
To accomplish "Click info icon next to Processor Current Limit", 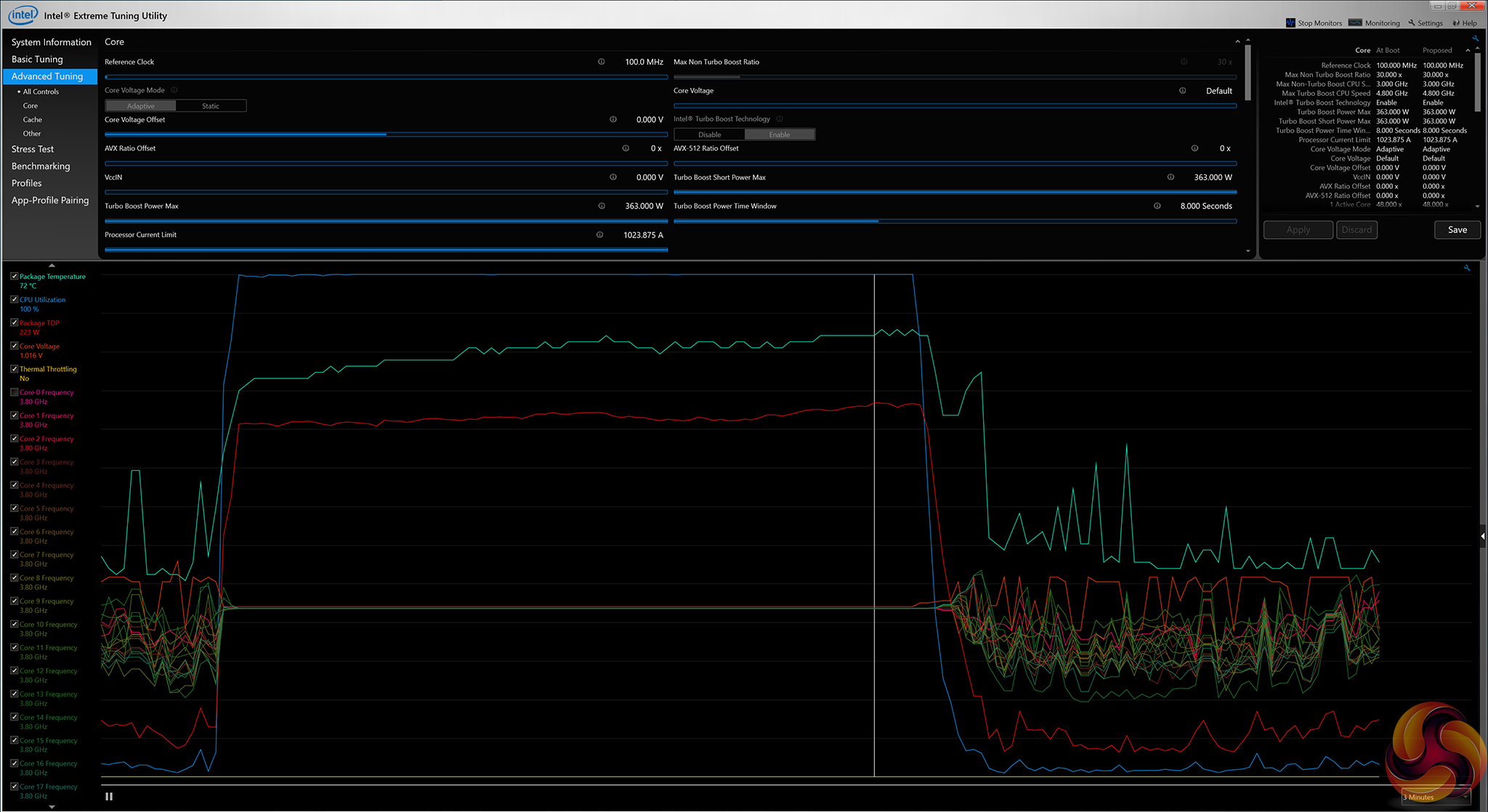I will pos(599,235).
